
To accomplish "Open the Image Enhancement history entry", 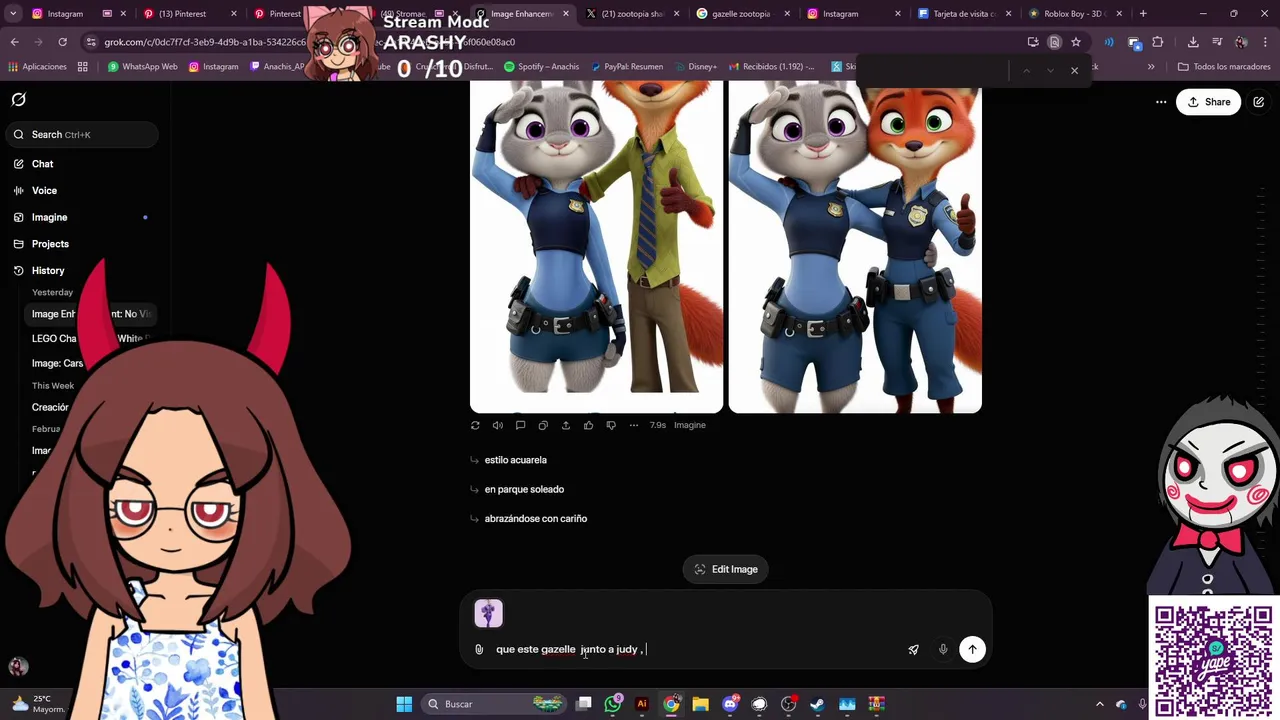I will 90,314.
